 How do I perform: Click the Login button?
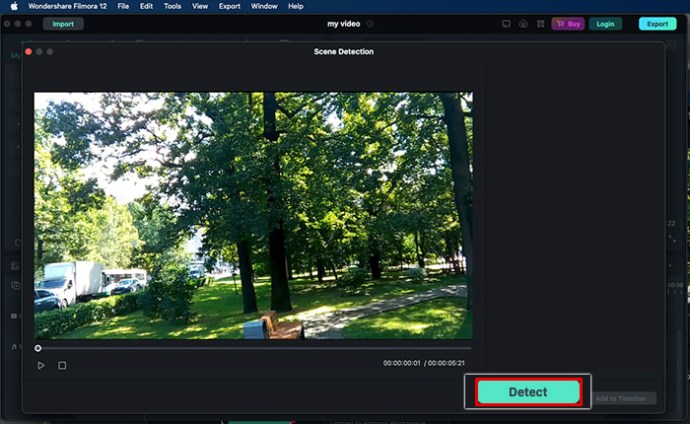(x=605, y=23)
